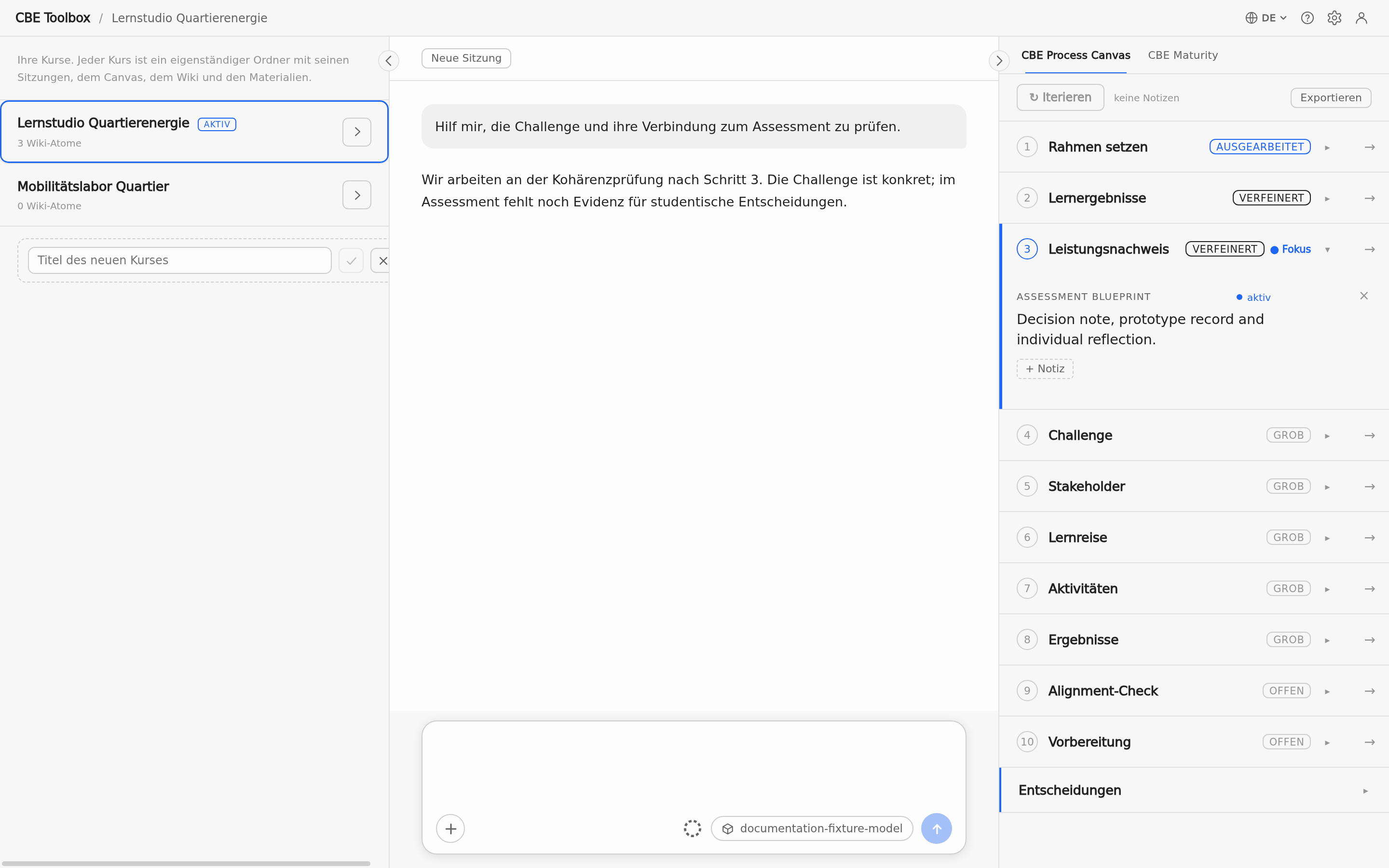
Task: Close the Assessment Blueprint panel
Action: 1364,296
